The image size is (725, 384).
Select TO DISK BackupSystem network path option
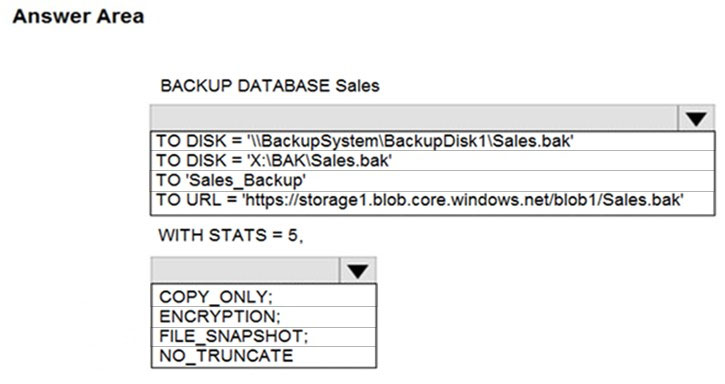pyautogui.click(x=432, y=141)
